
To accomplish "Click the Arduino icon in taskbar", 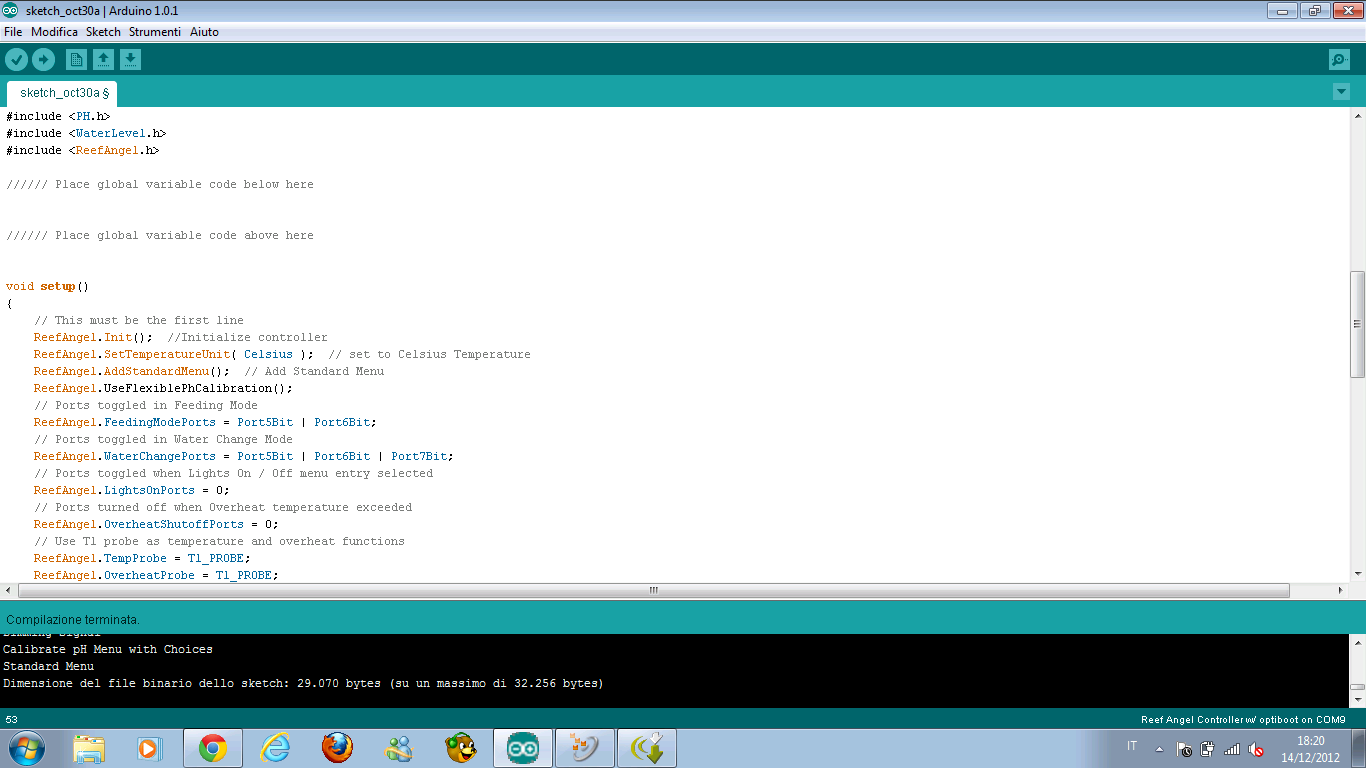I will [x=522, y=748].
